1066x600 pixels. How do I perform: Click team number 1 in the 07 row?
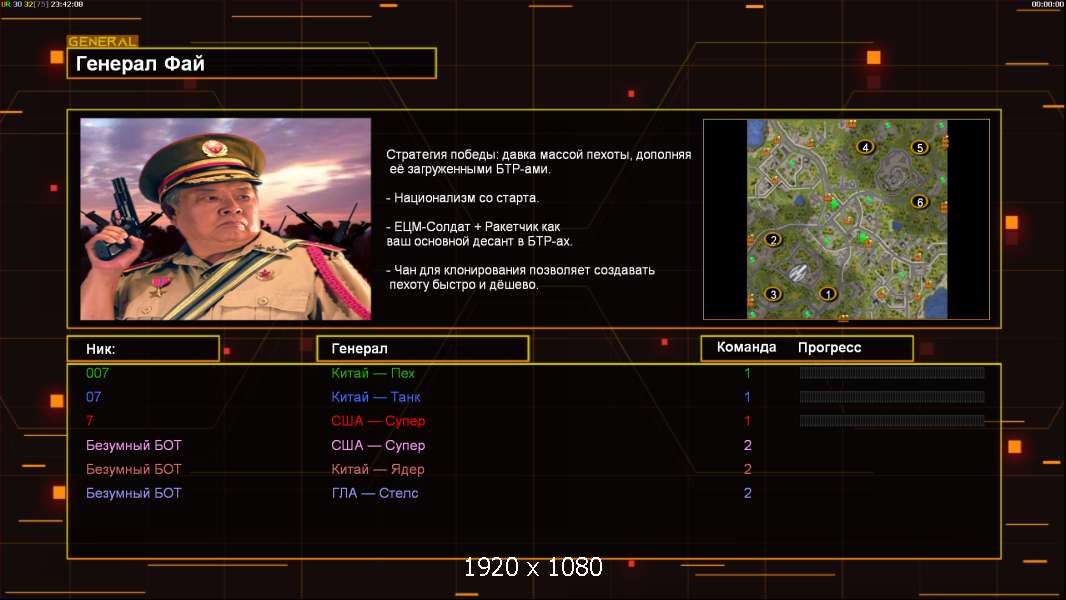click(x=747, y=397)
